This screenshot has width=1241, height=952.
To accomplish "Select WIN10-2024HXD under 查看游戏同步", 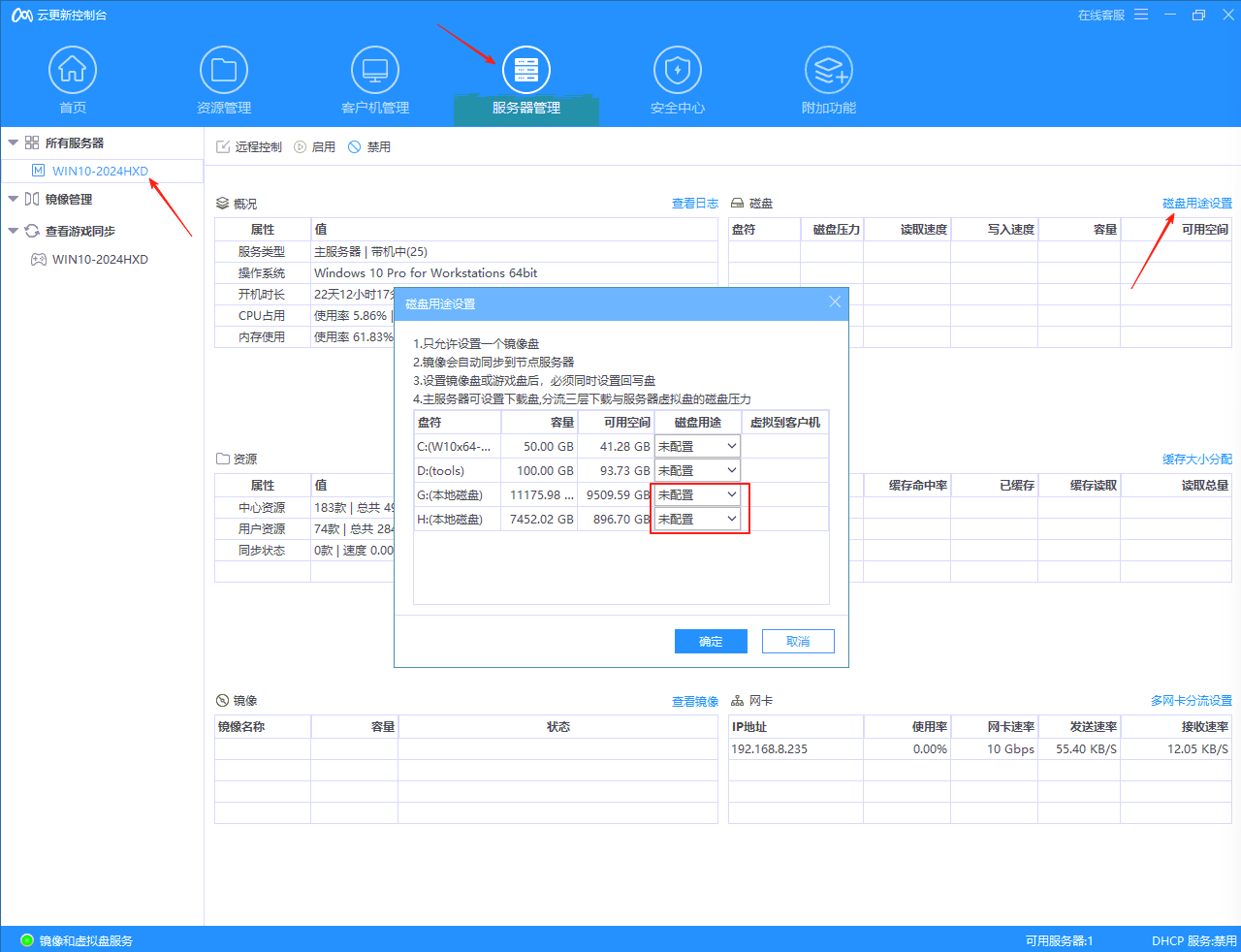I will coord(100,260).
